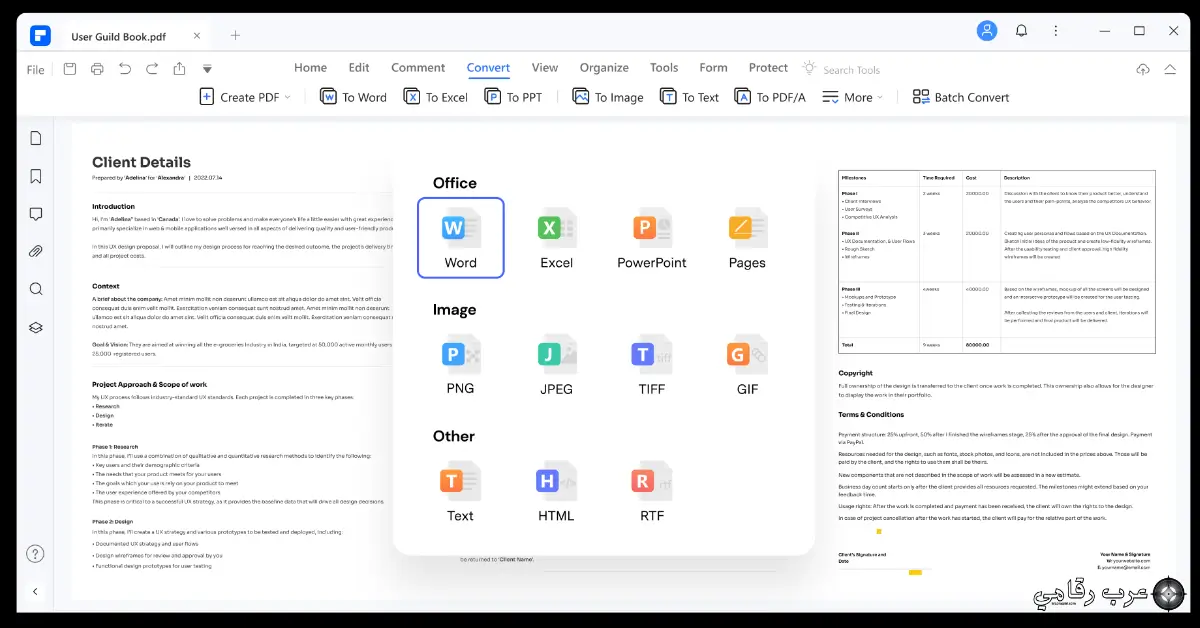Open the Tools tab
Viewport: 1200px width, 628px height.
pos(664,68)
